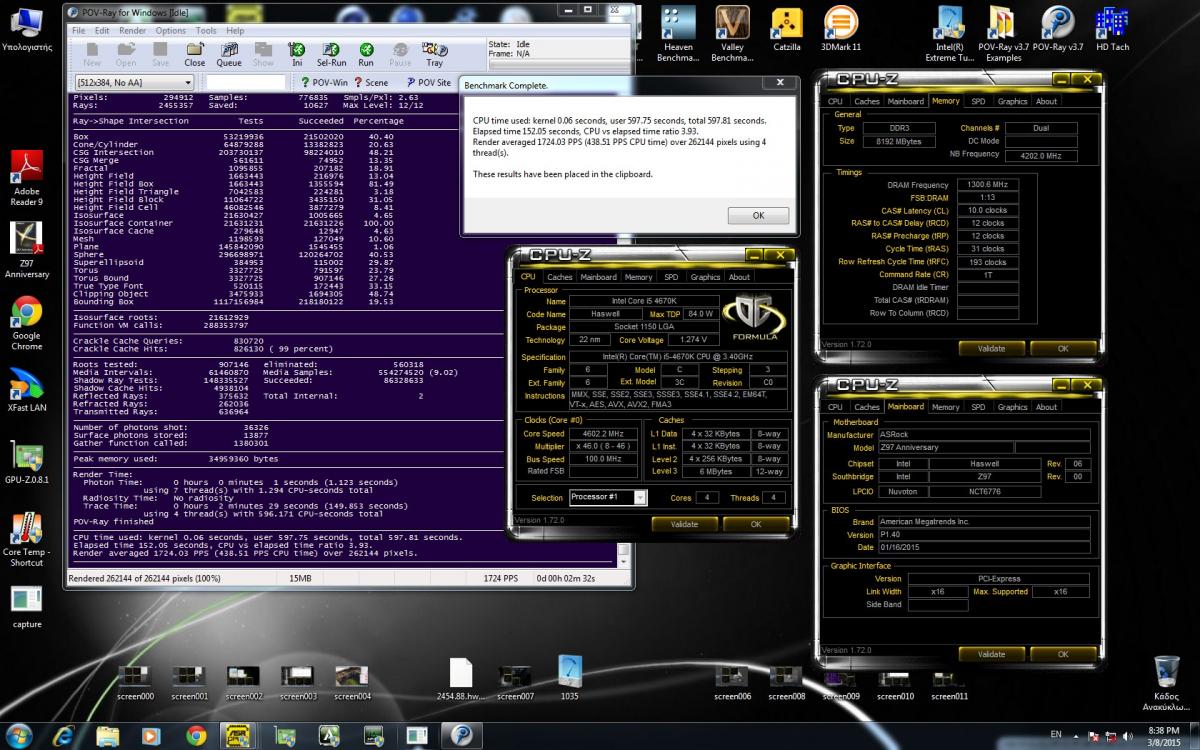Click the Save icon in POV-Ray toolbar
Viewport: 1200px width, 750px height.
click(x=160, y=54)
